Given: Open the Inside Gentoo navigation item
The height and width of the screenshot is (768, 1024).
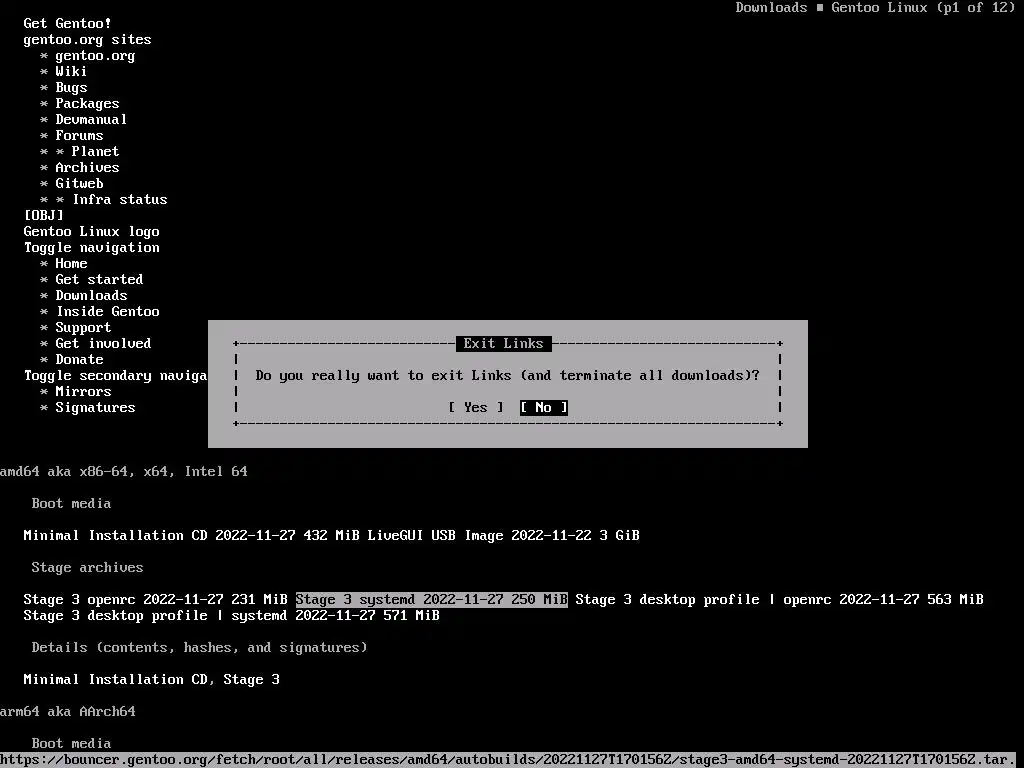Looking at the screenshot, I should [x=108, y=312].
